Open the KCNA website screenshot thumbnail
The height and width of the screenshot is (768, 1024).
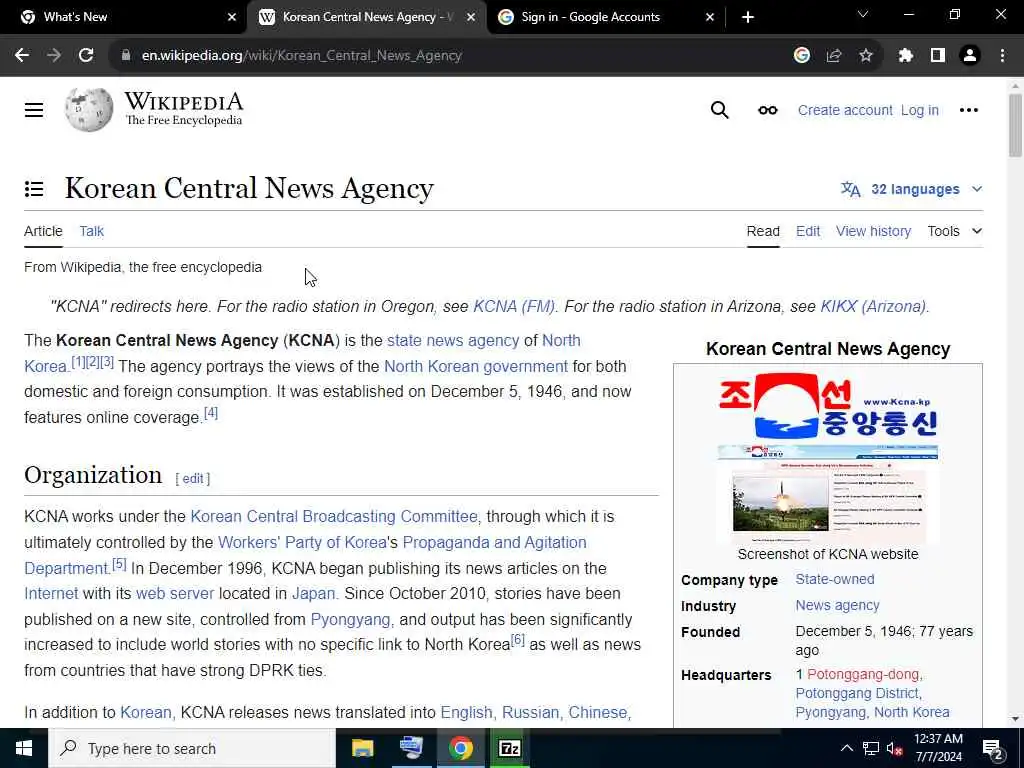coord(828,494)
